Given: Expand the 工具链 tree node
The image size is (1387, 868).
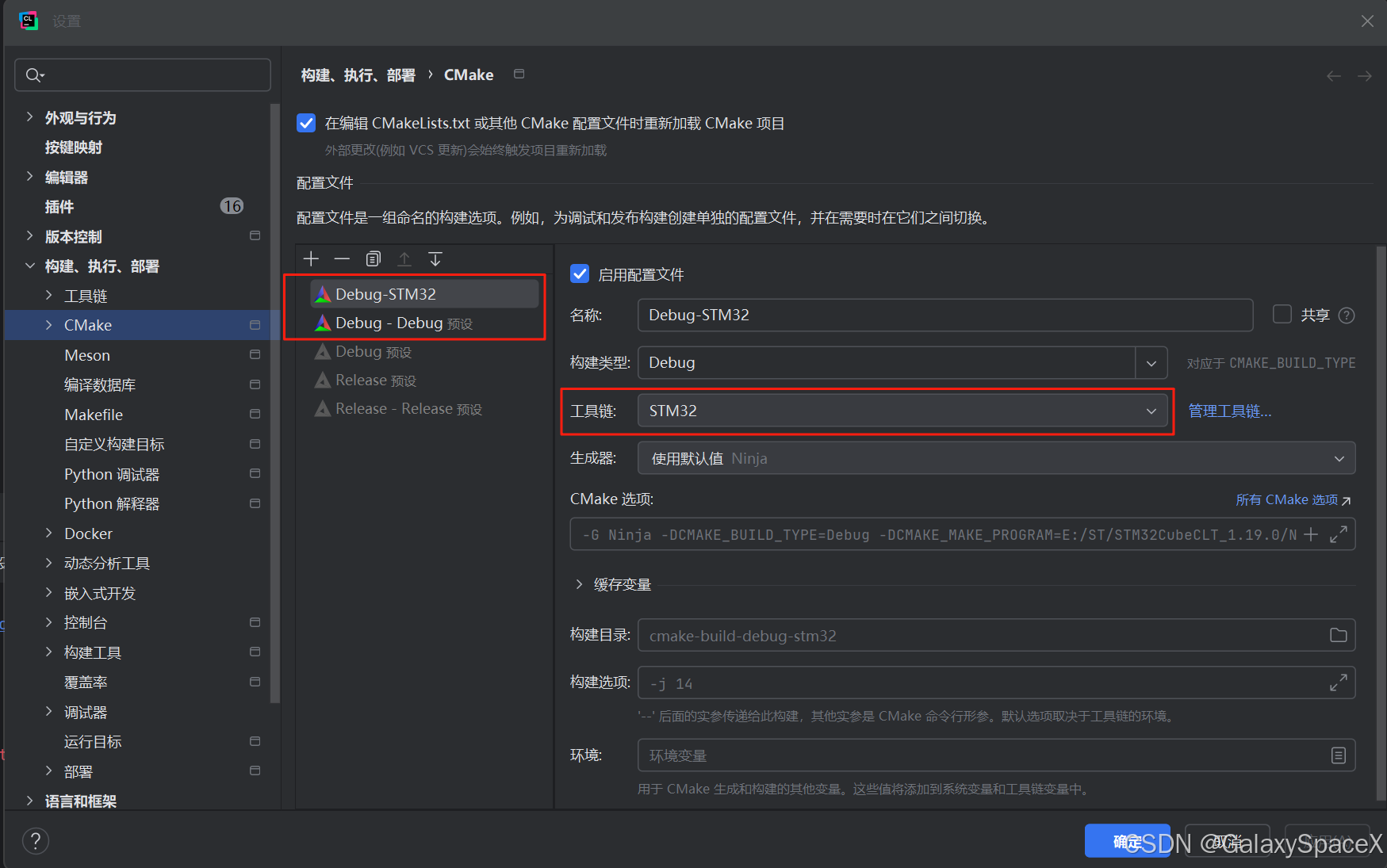Looking at the screenshot, I should (49, 296).
